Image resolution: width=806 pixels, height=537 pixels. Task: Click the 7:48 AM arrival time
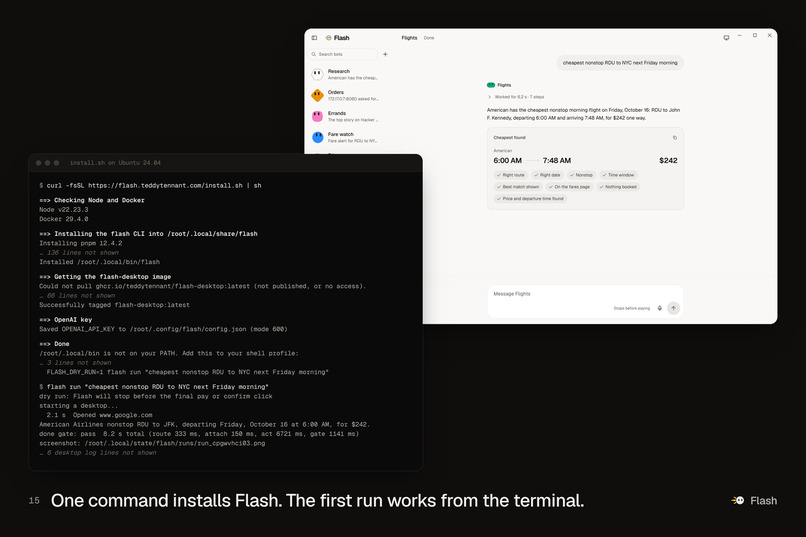click(557, 160)
